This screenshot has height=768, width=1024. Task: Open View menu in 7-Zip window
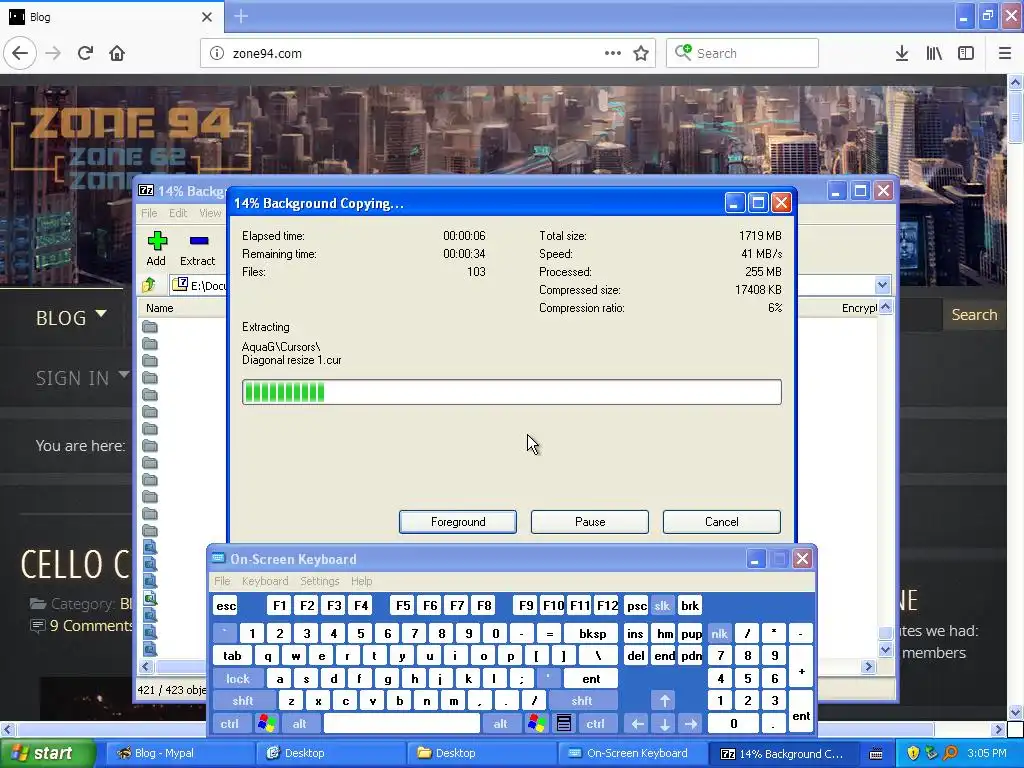coord(210,213)
